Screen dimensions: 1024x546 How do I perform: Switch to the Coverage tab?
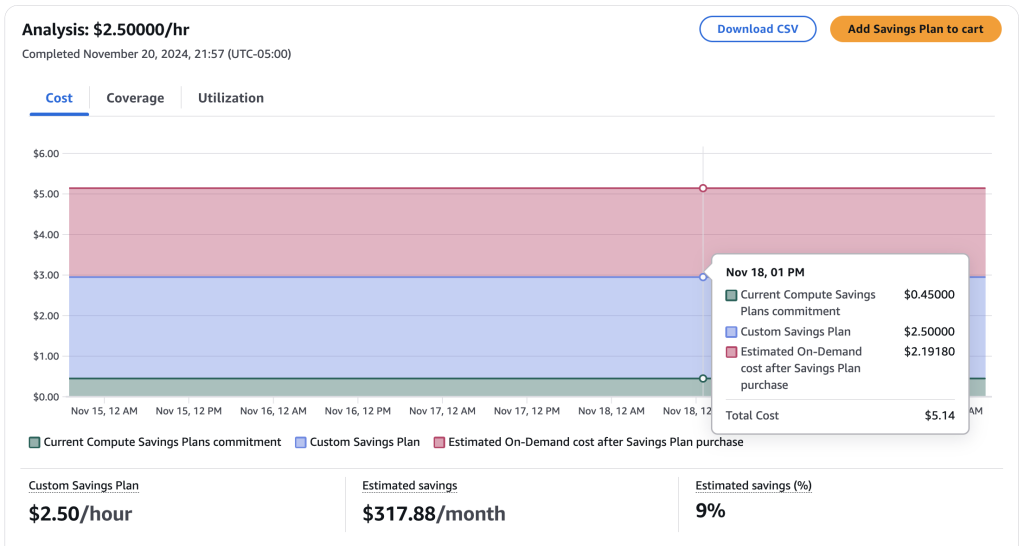(x=135, y=98)
